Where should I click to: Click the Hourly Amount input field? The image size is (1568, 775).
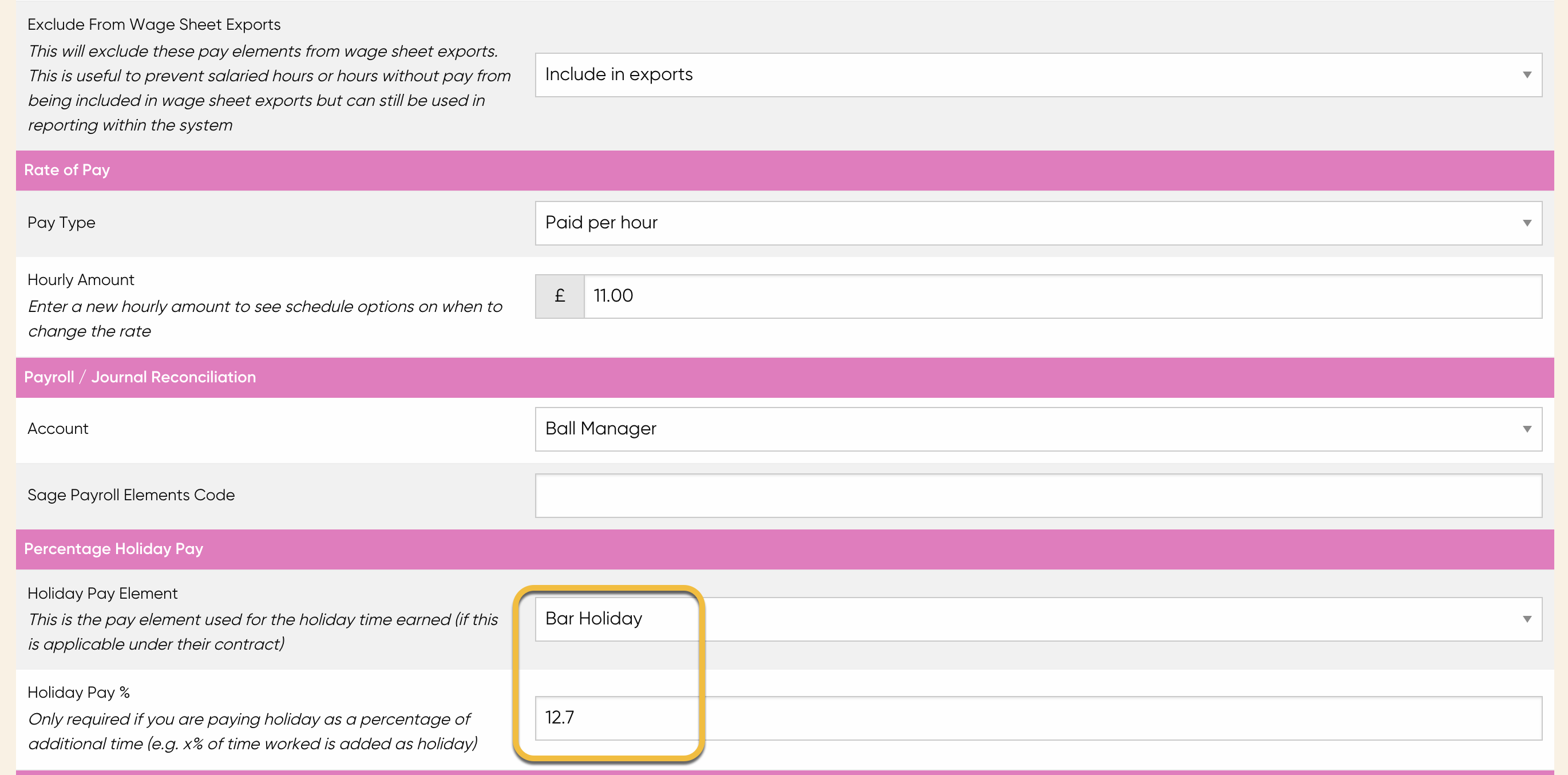1062,296
